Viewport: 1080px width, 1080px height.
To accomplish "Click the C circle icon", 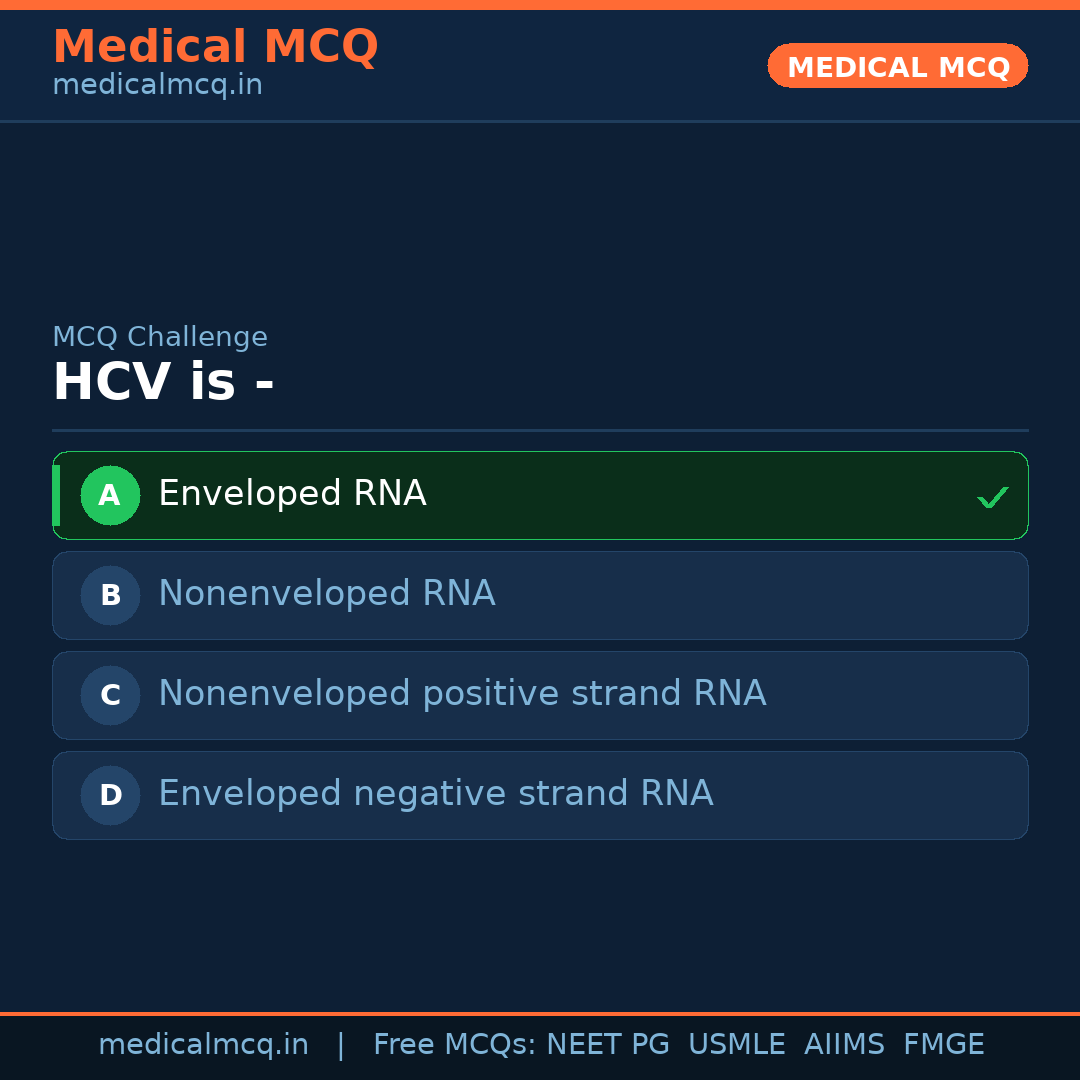I will [110, 695].
